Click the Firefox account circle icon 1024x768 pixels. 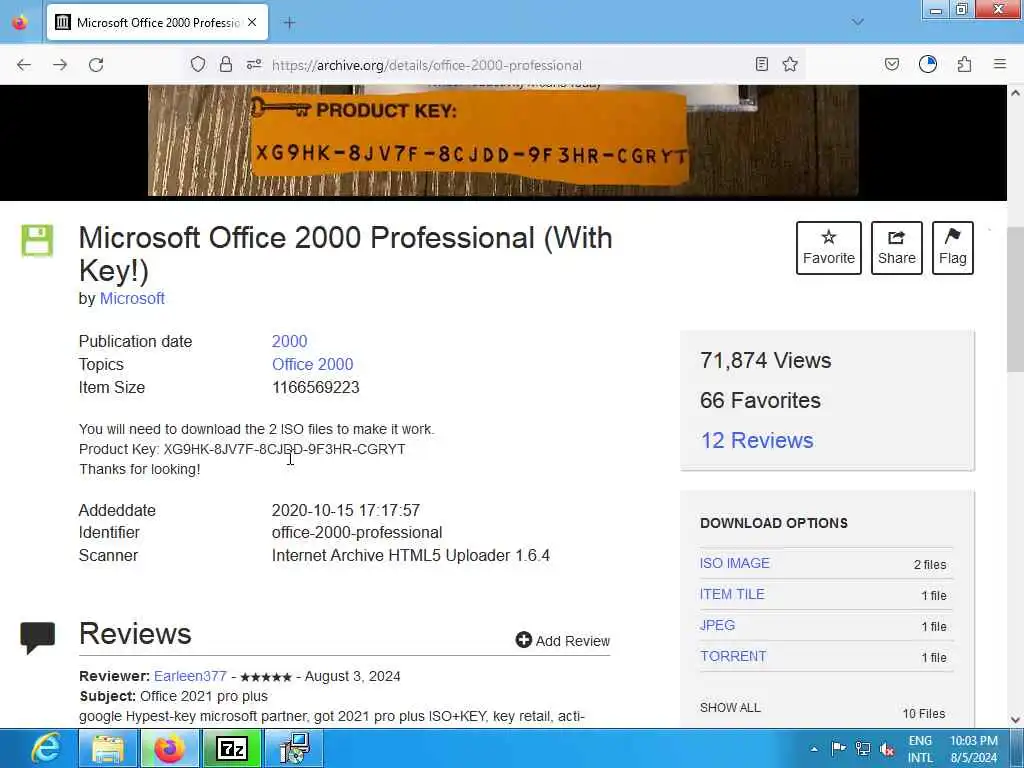[x=928, y=64]
